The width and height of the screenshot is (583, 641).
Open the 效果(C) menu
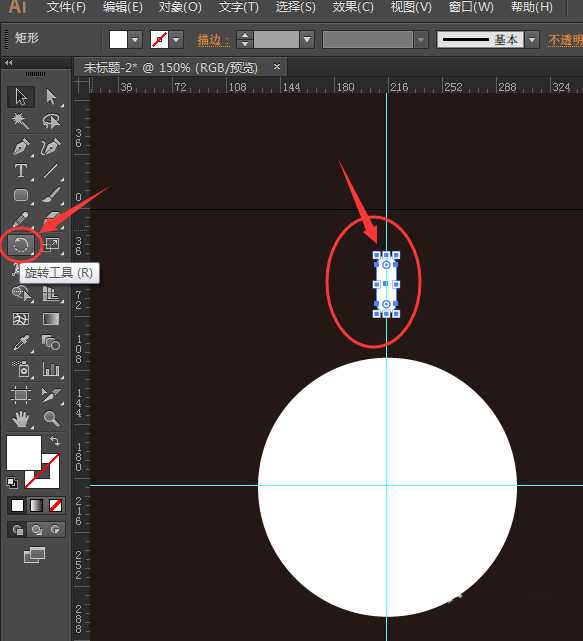[353, 7]
